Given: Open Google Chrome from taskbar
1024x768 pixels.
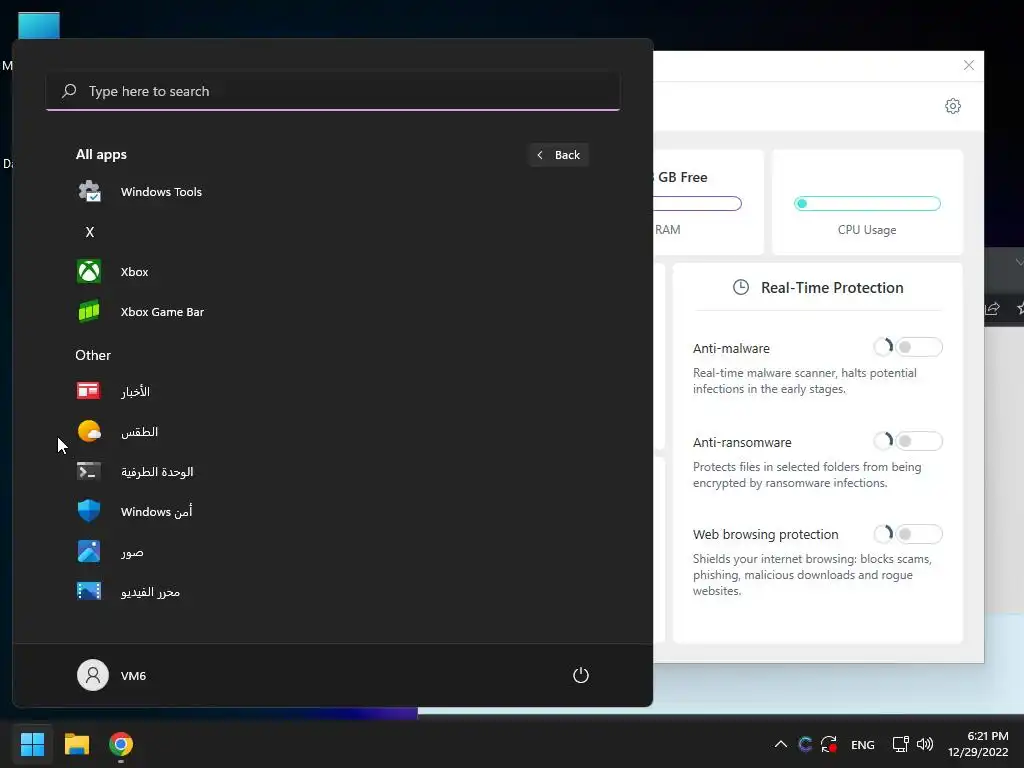Looking at the screenshot, I should coord(121,744).
